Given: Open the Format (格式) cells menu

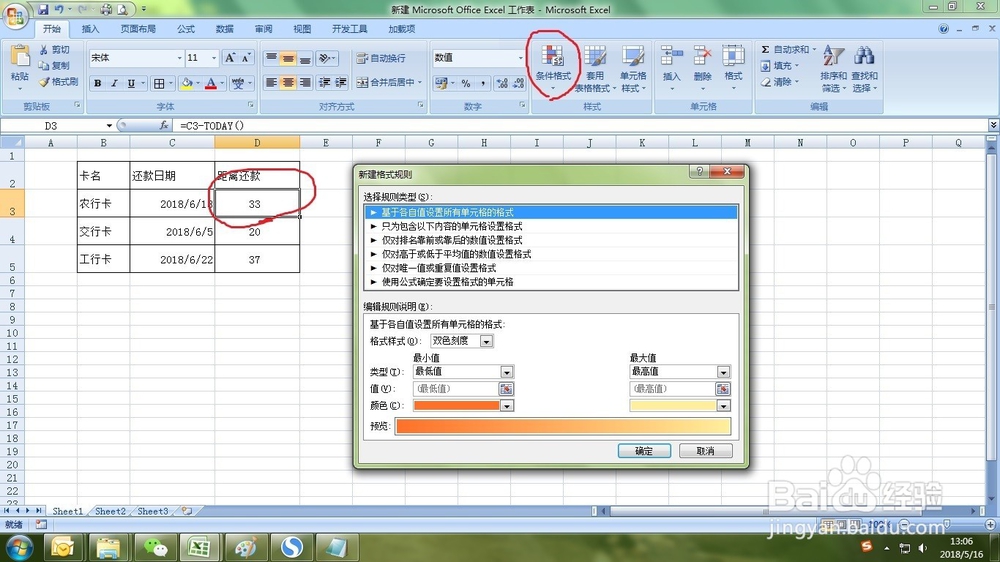Looking at the screenshot, I should click(x=733, y=68).
